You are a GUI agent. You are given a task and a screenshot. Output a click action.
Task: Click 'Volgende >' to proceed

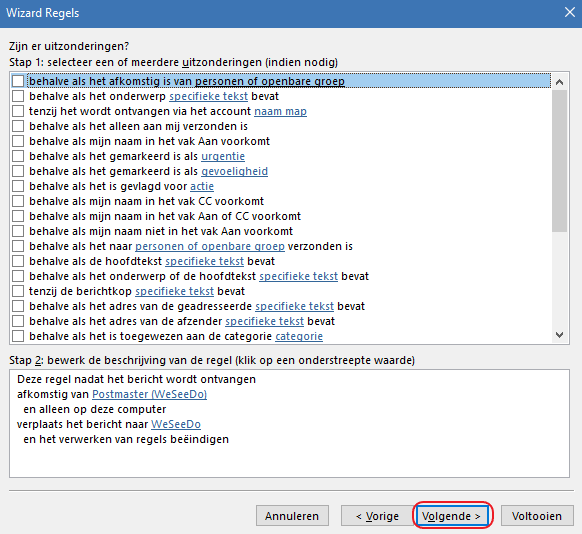click(452, 515)
